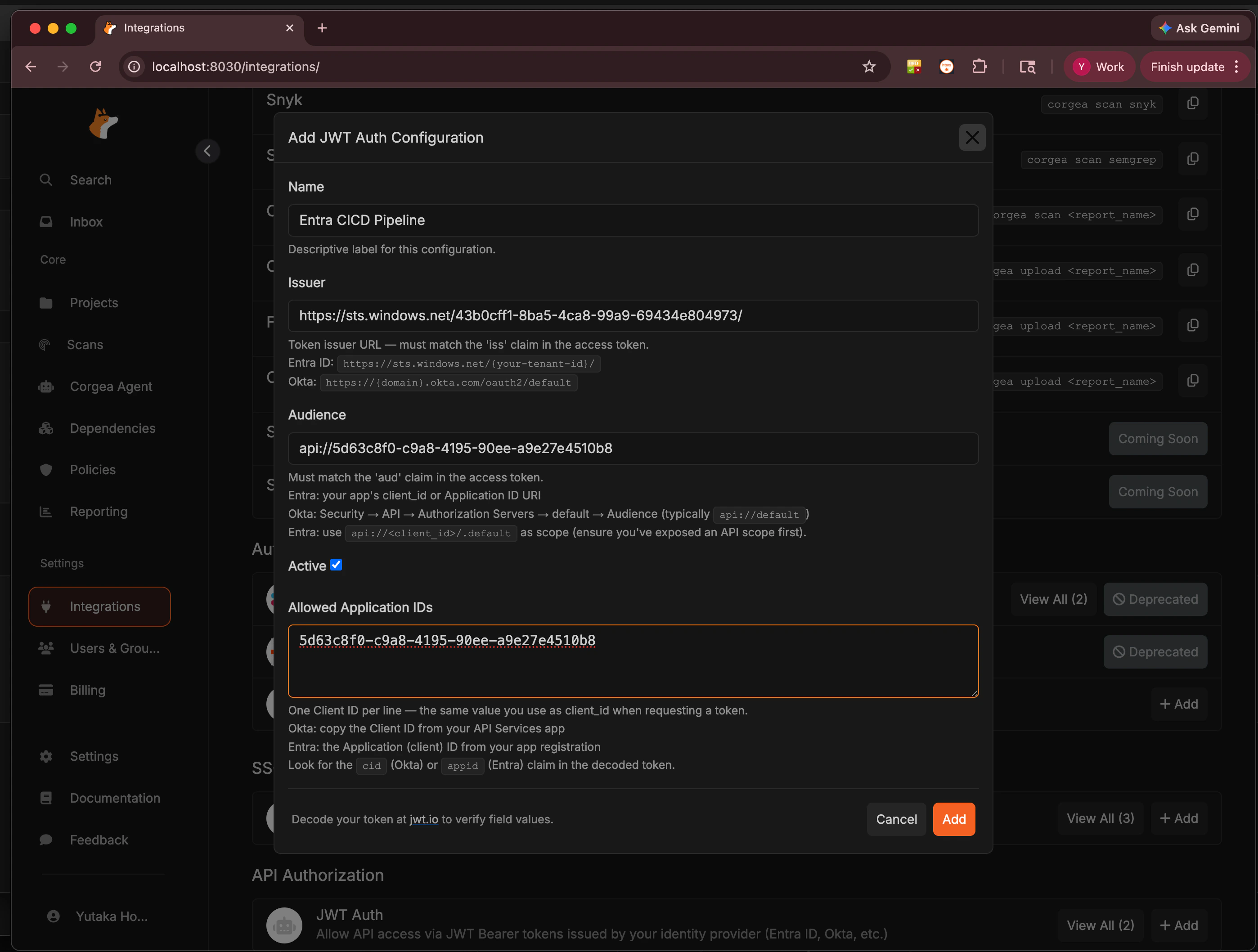Open Feedback via the speech bubble icon
Viewport: 1258px width, 952px height.
pyautogui.click(x=46, y=840)
